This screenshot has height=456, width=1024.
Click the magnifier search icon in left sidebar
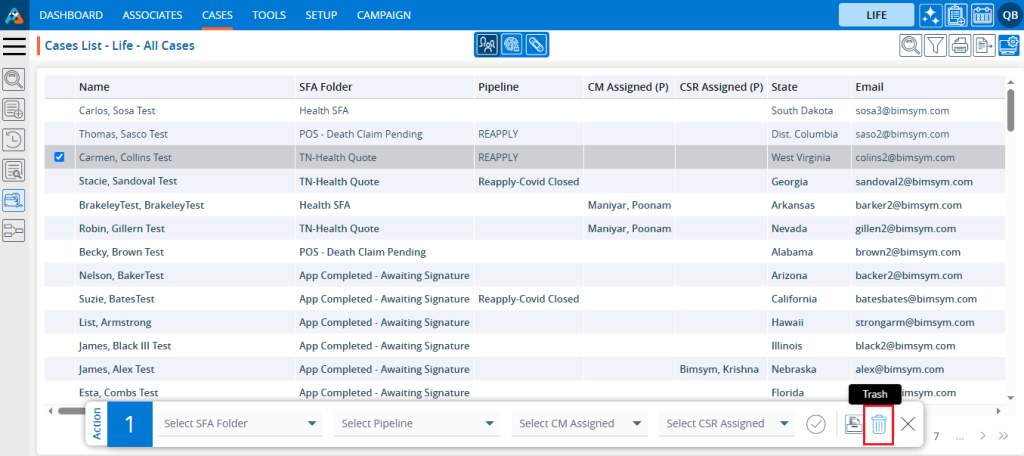(x=14, y=79)
